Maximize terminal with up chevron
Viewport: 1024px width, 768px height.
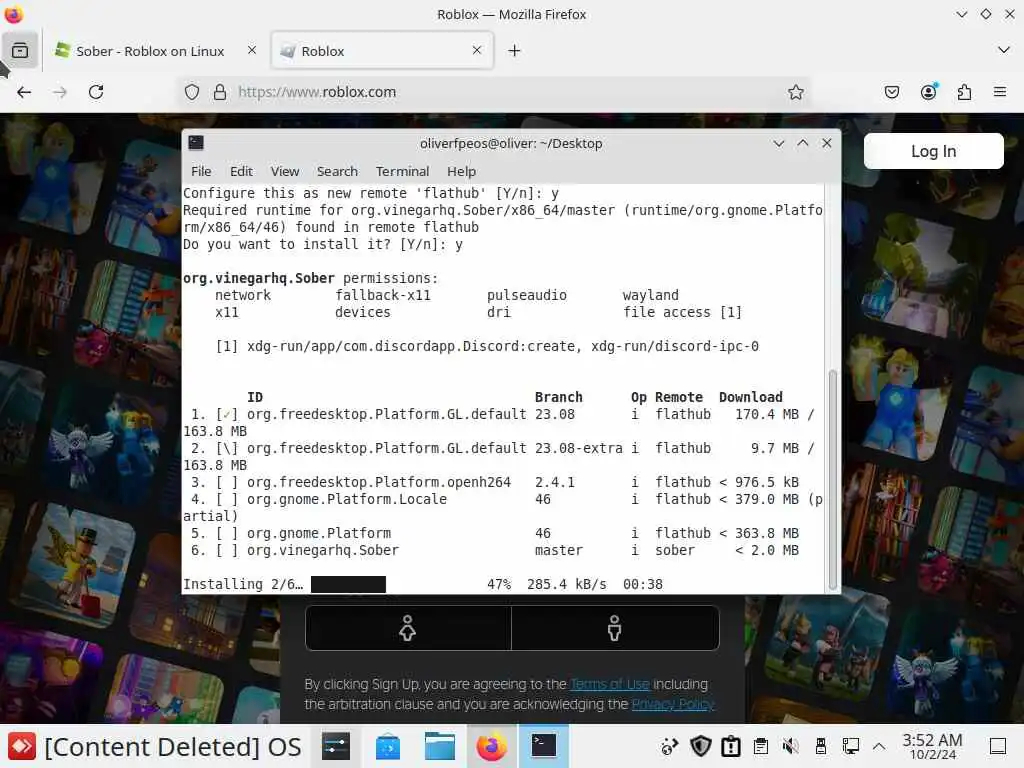[803, 143]
